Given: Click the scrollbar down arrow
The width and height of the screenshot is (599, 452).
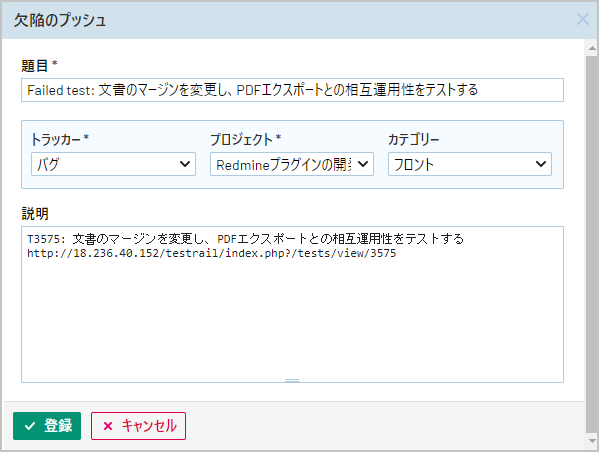Looking at the screenshot, I should pyautogui.click(x=592, y=441).
